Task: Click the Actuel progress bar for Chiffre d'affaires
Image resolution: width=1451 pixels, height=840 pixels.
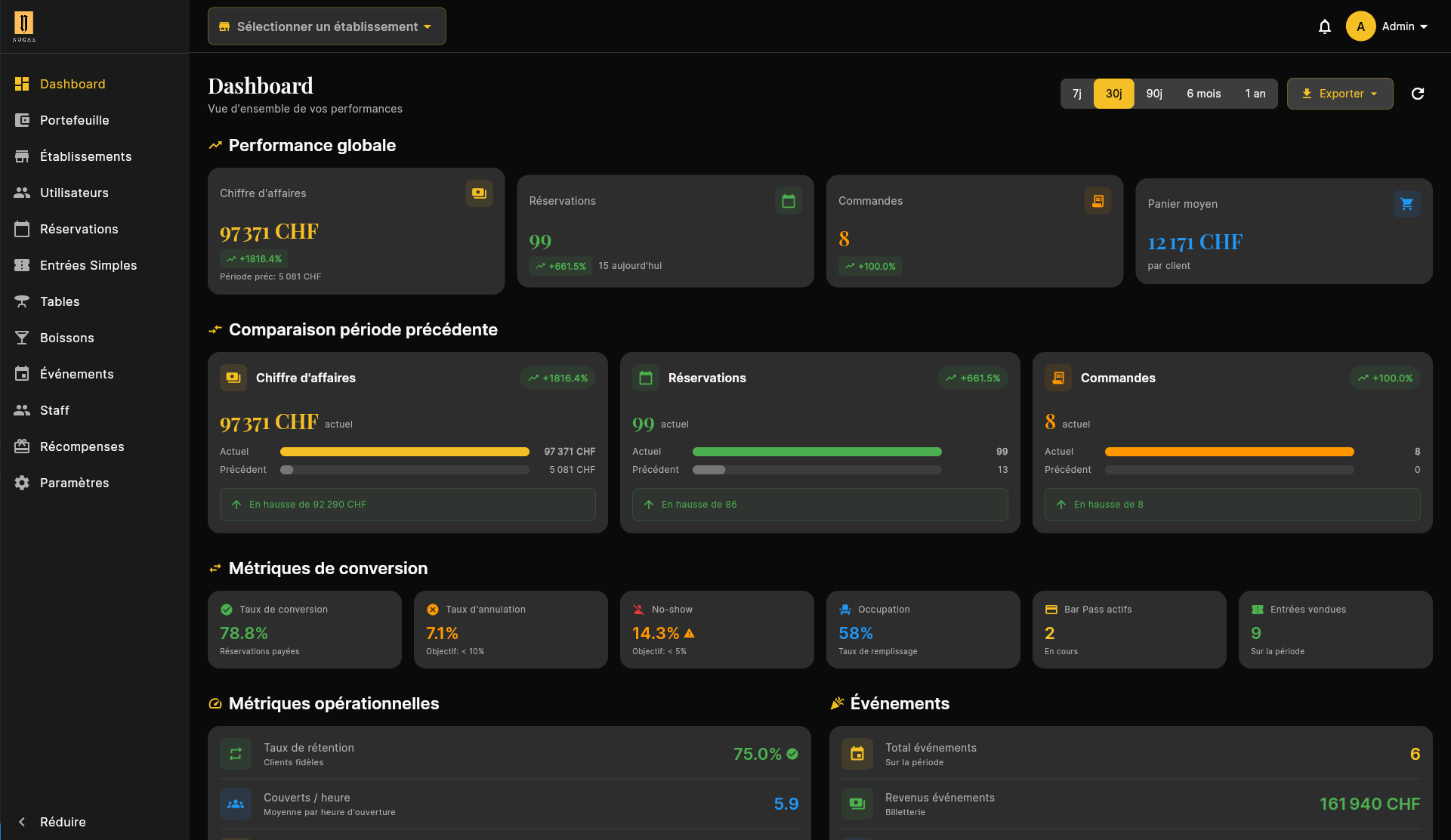Action: coord(404,451)
